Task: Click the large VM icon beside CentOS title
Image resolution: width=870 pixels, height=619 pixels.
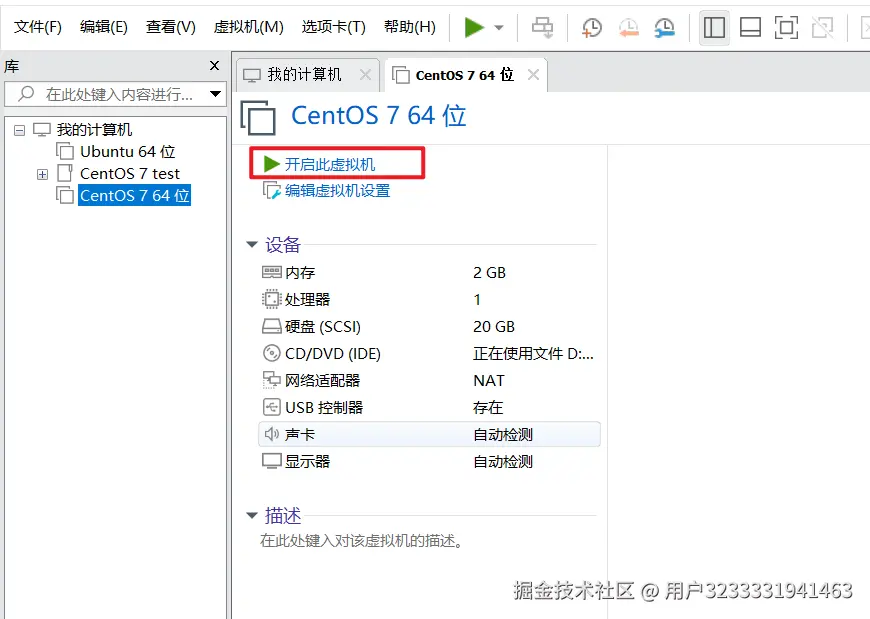Action: point(259,117)
